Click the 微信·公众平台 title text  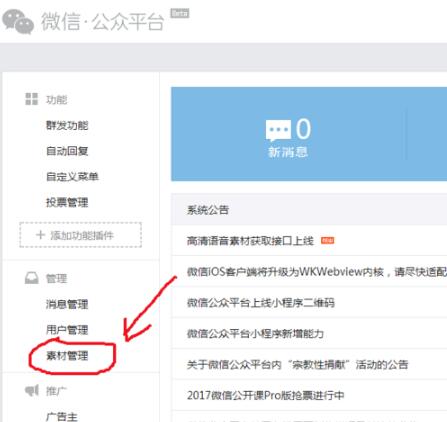pos(103,22)
